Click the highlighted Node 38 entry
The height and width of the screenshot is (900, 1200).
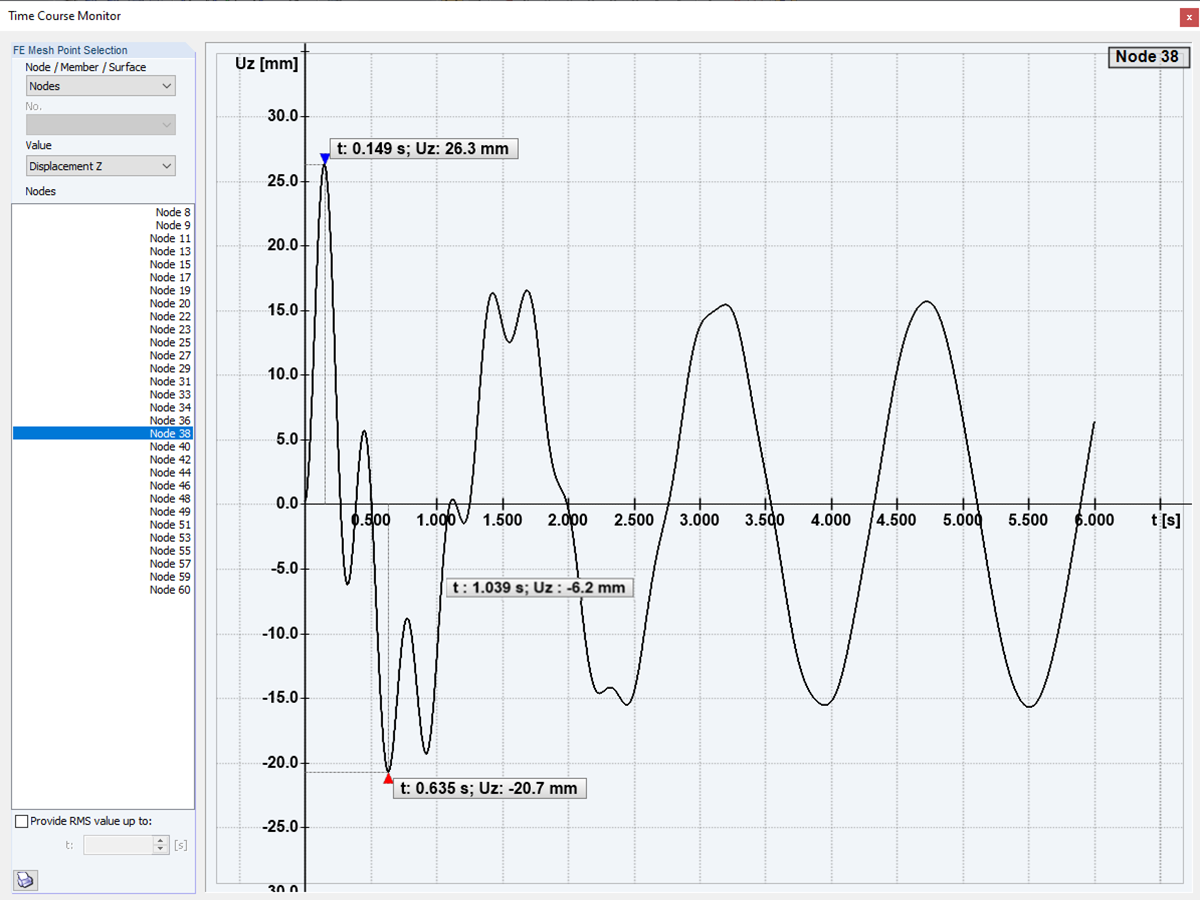(x=168, y=433)
